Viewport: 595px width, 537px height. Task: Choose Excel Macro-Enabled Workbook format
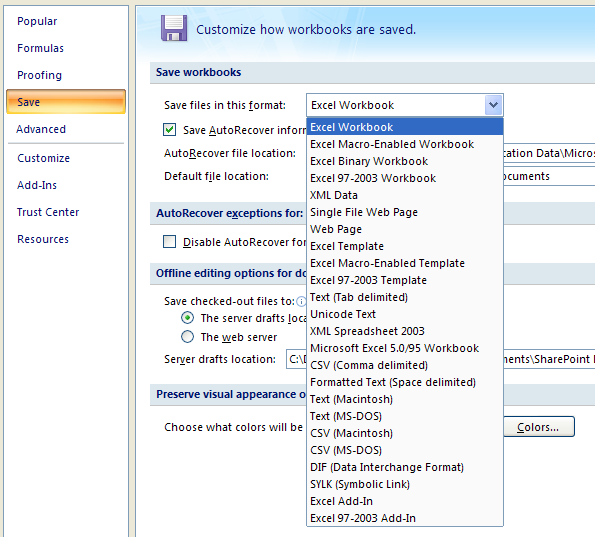coord(405,144)
